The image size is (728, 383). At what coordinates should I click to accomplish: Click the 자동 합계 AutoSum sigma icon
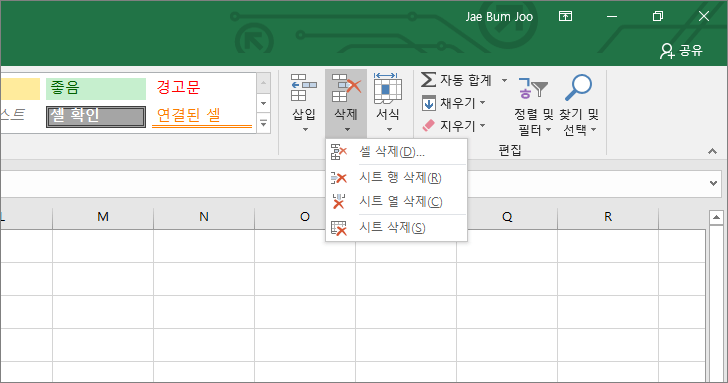pyautogui.click(x=428, y=79)
